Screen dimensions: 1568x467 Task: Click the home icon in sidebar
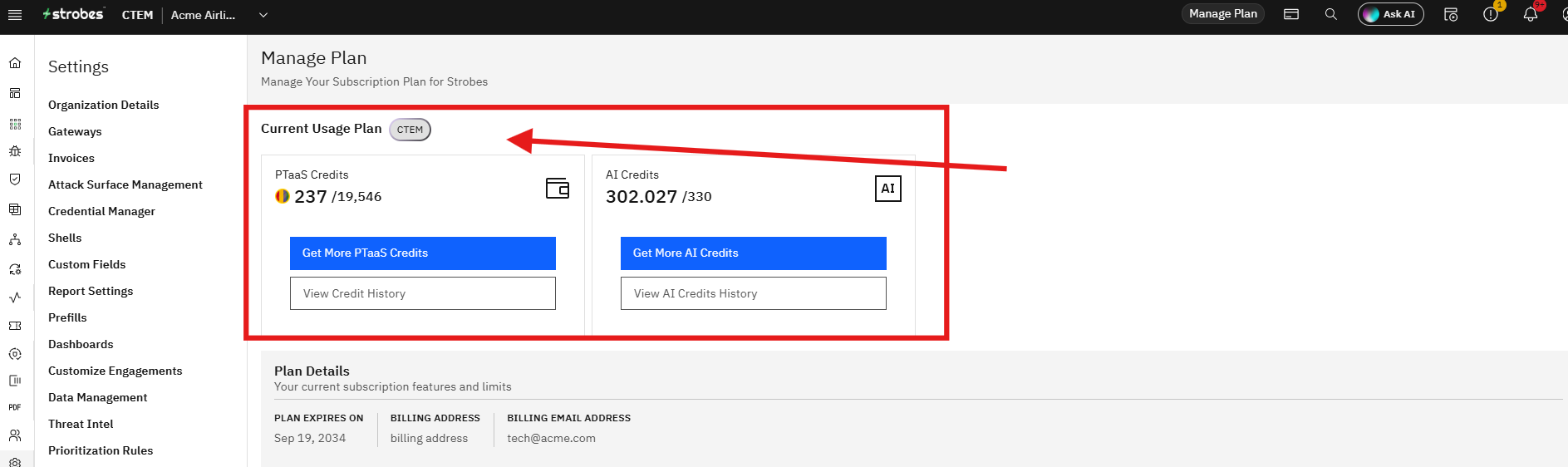[15, 63]
